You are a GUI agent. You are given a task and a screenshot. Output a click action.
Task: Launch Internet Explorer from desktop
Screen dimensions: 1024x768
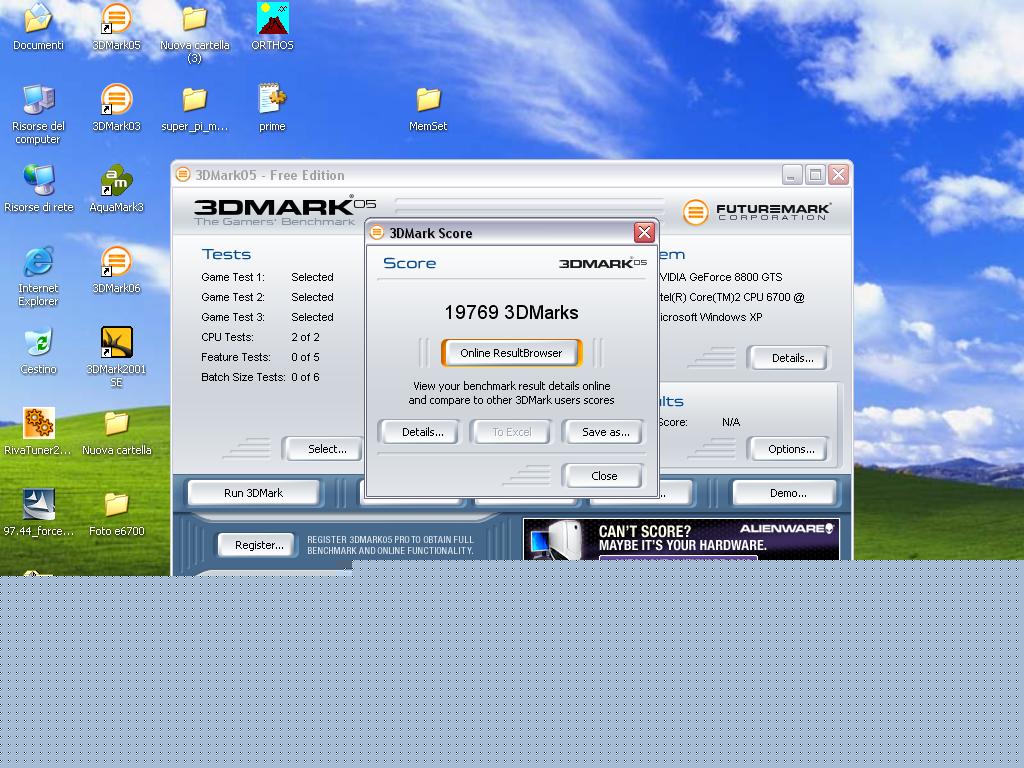[38, 276]
